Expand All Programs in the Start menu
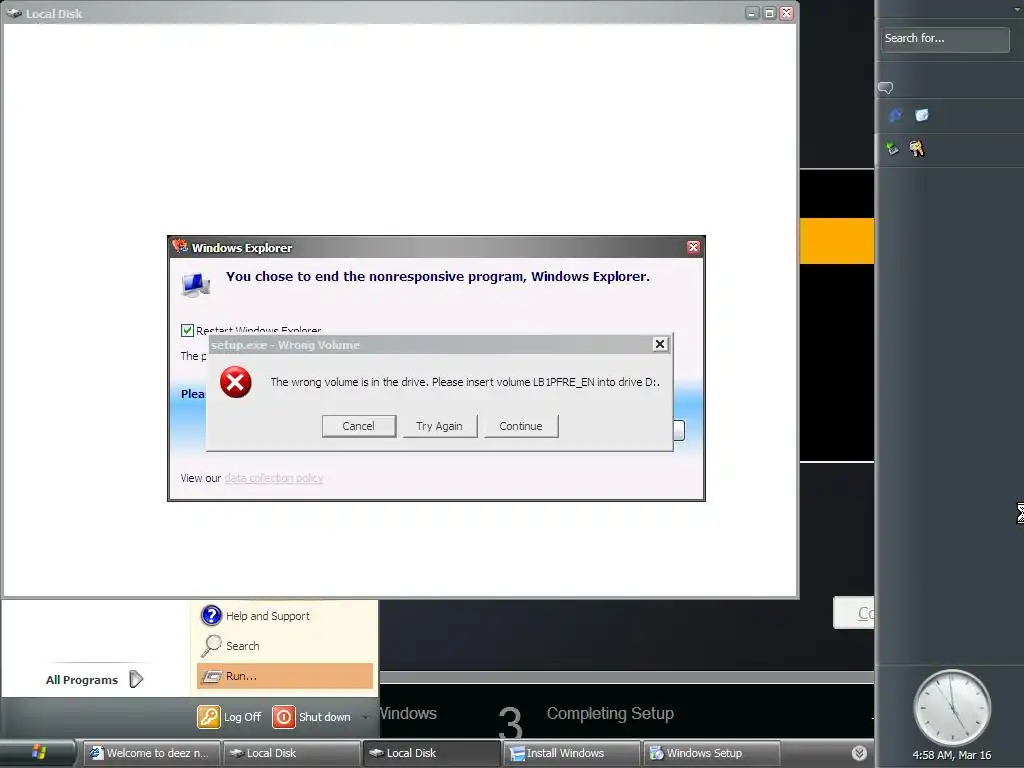The image size is (1024, 768). [x=94, y=679]
